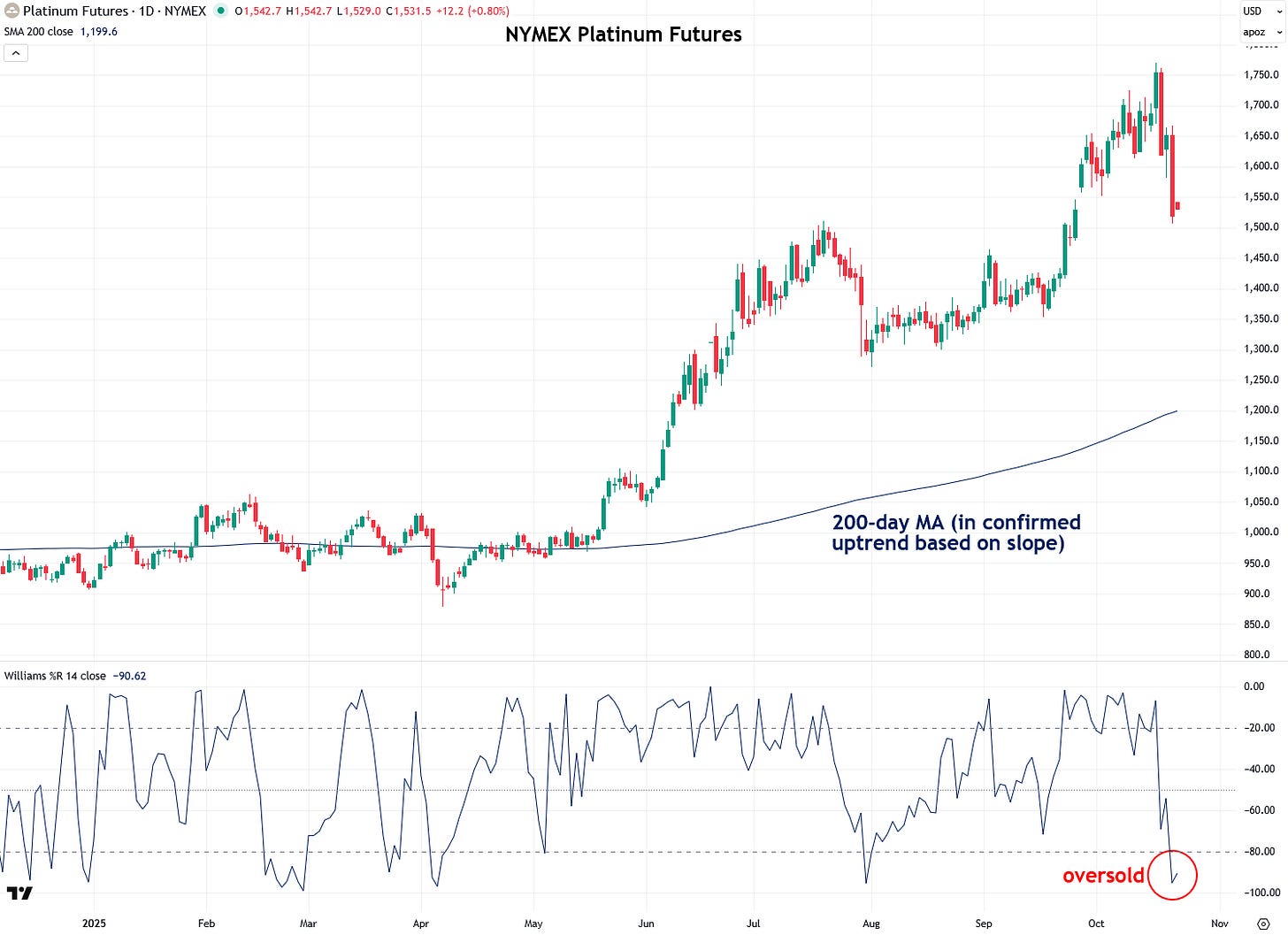1288x935 pixels.
Task: Select the SMA 200 close indicator legend
Action: (x=39, y=32)
